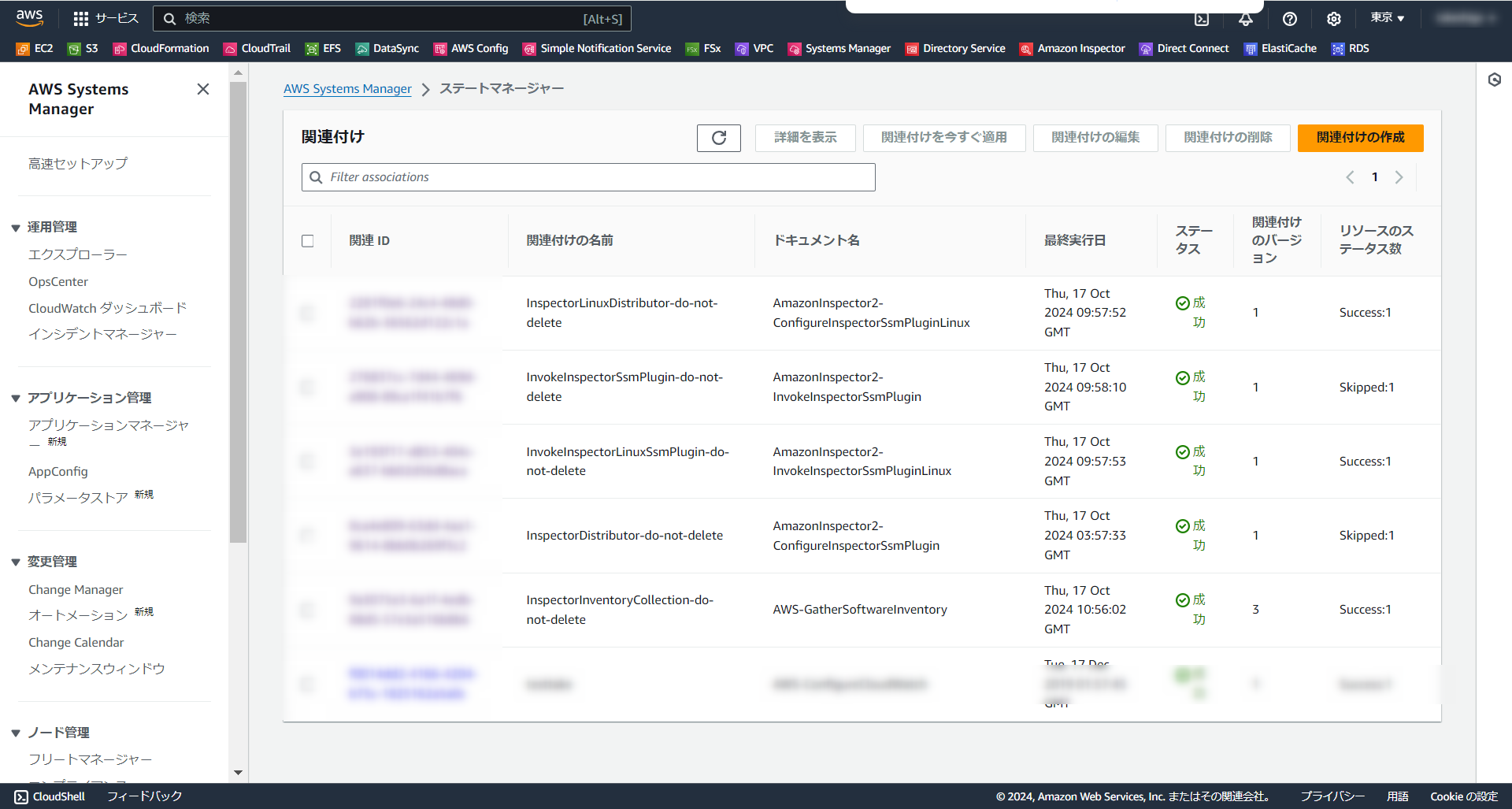
Task: Open AWS Config favorites shortcut
Action: point(471,49)
